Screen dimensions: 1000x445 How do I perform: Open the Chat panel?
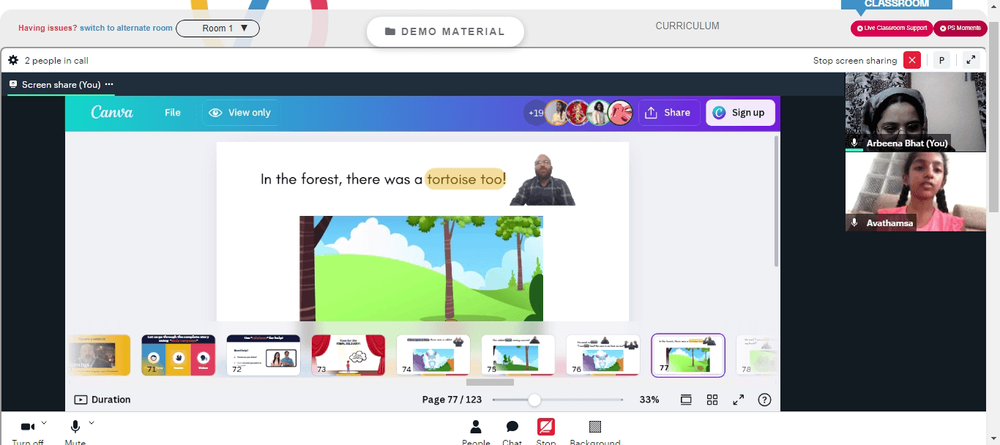[511, 432]
